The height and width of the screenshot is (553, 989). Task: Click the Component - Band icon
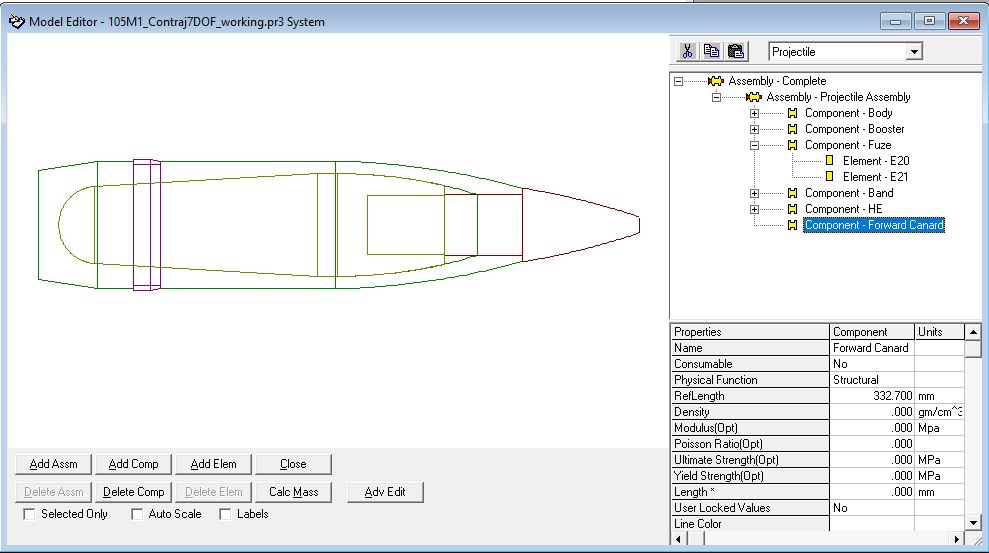point(792,193)
